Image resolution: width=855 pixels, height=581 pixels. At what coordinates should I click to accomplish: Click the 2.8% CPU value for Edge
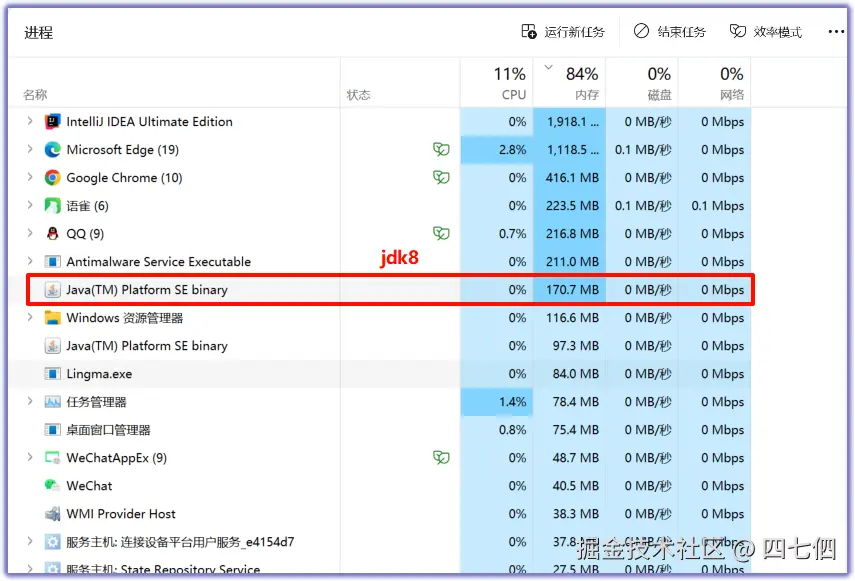pyautogui.click(x=513, y=150)
